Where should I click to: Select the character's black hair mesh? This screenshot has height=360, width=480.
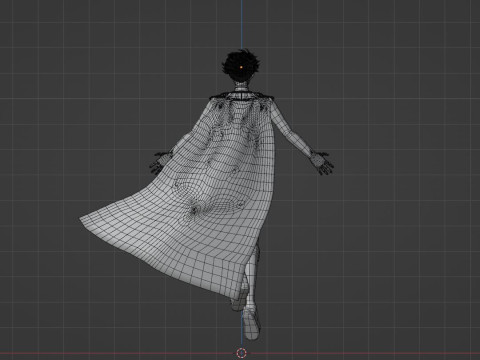click(241, 66)
